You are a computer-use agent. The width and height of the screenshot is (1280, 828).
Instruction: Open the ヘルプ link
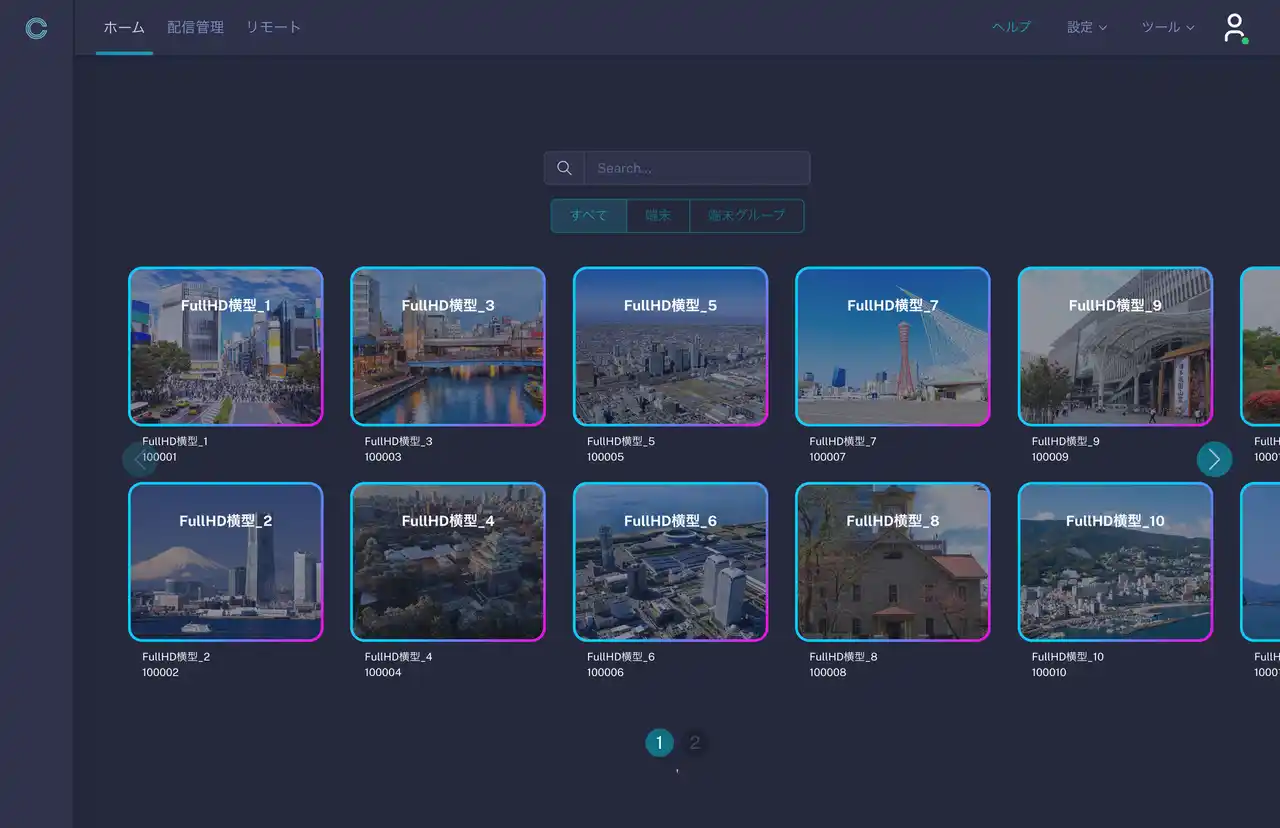pyautogui.click(x=1011, y=27)
